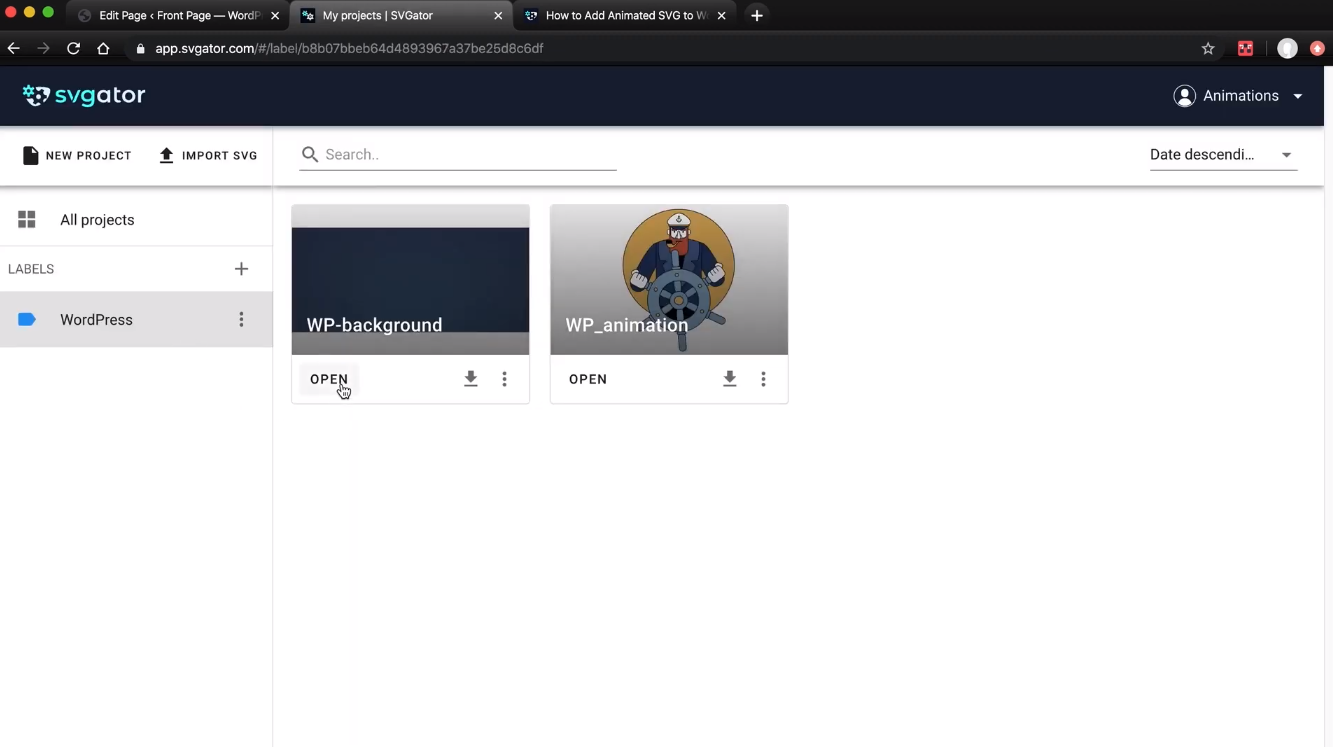Click the red browser extension icon

click(x=1245, y=48)
